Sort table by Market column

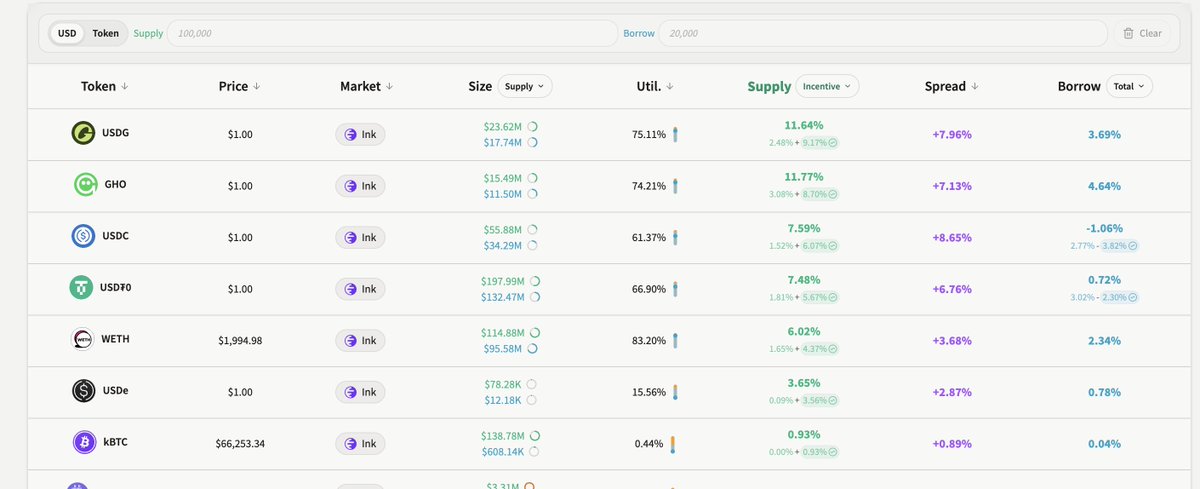click(x=367, y=86)
